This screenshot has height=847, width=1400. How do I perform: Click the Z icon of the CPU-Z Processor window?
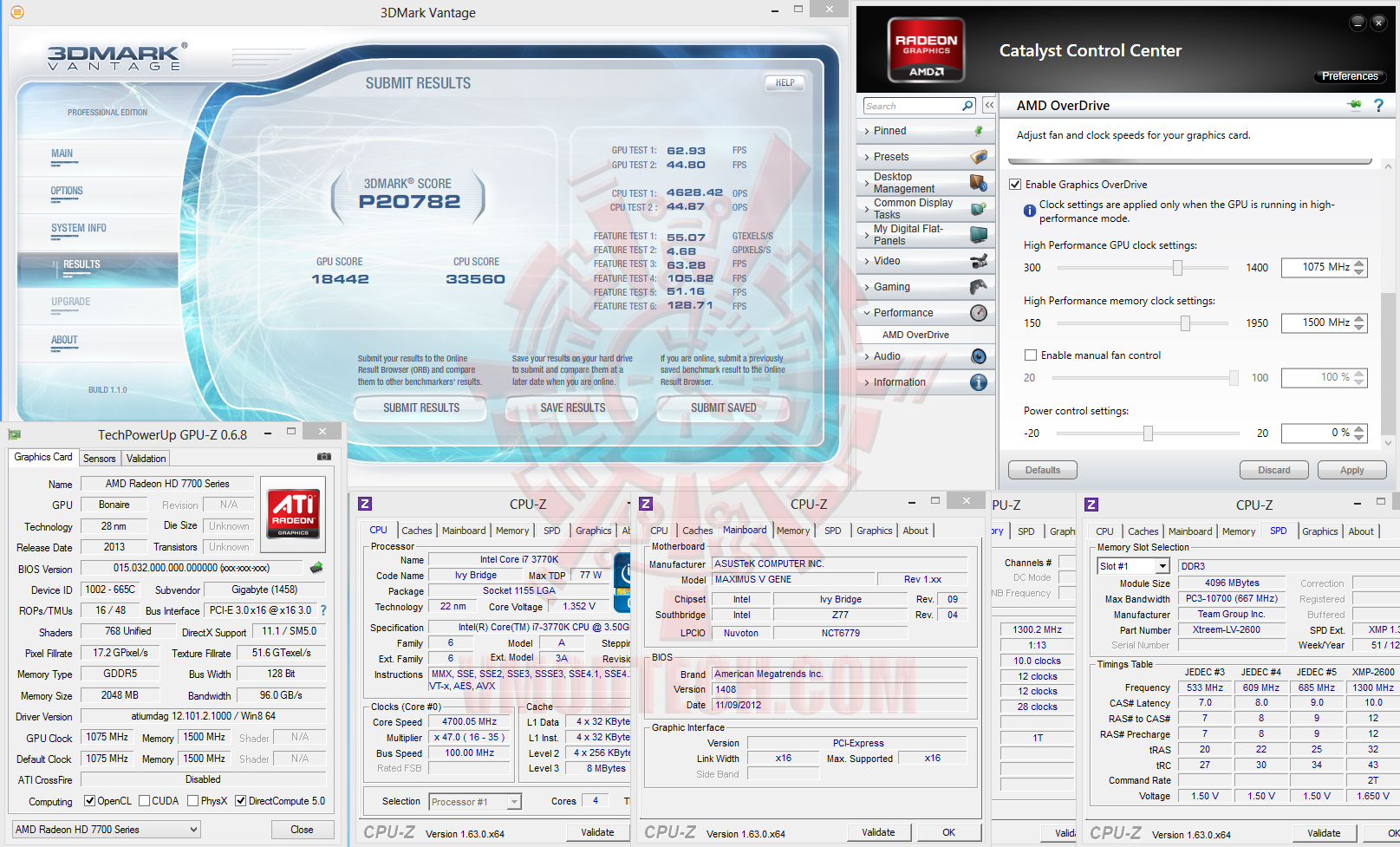coord(365,504)
